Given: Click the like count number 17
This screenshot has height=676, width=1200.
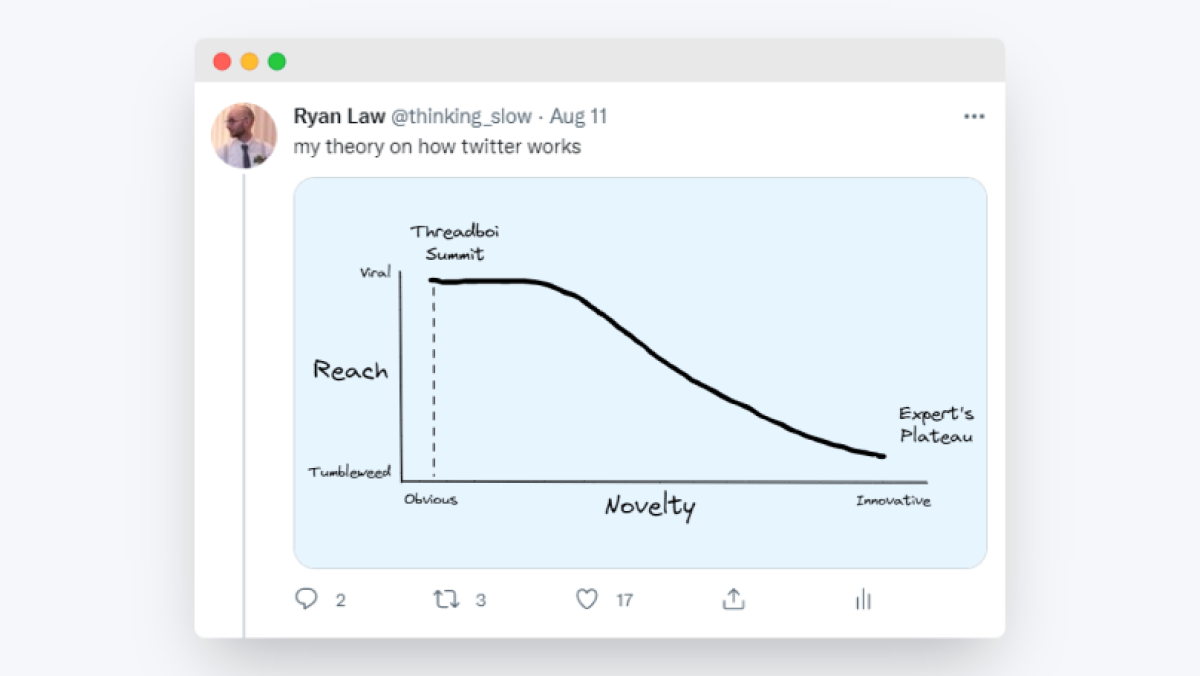Looking at the screenshot, I should pos(624,600).
